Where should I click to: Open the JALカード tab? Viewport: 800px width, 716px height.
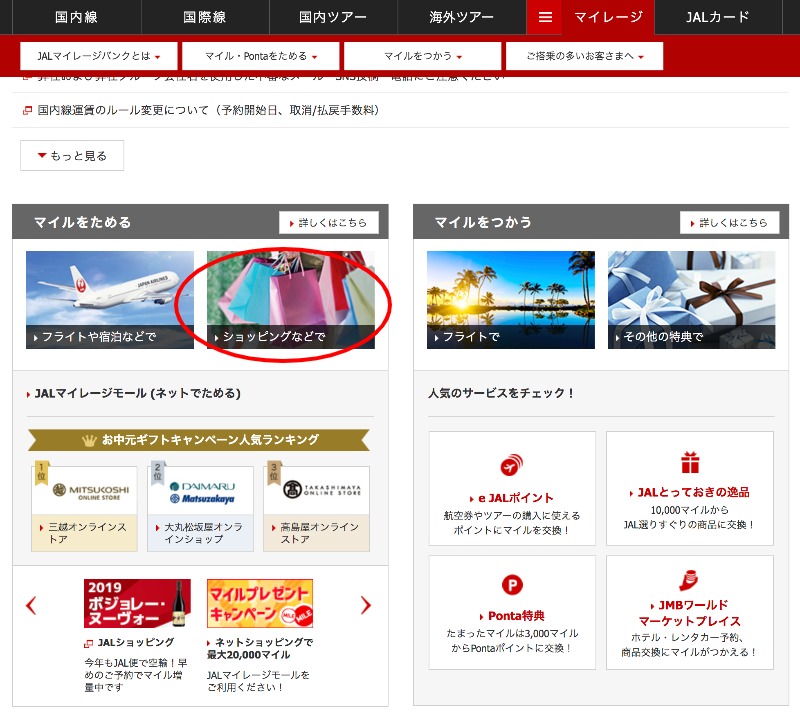point(717,17)
